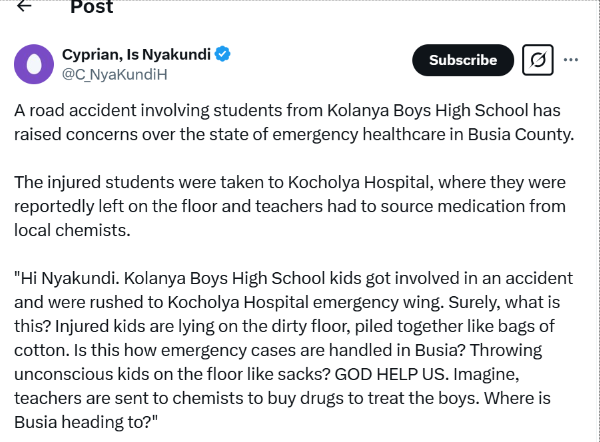Click the "Post" header title
This screenshot has height=442, width=600.
click(91, 7)
